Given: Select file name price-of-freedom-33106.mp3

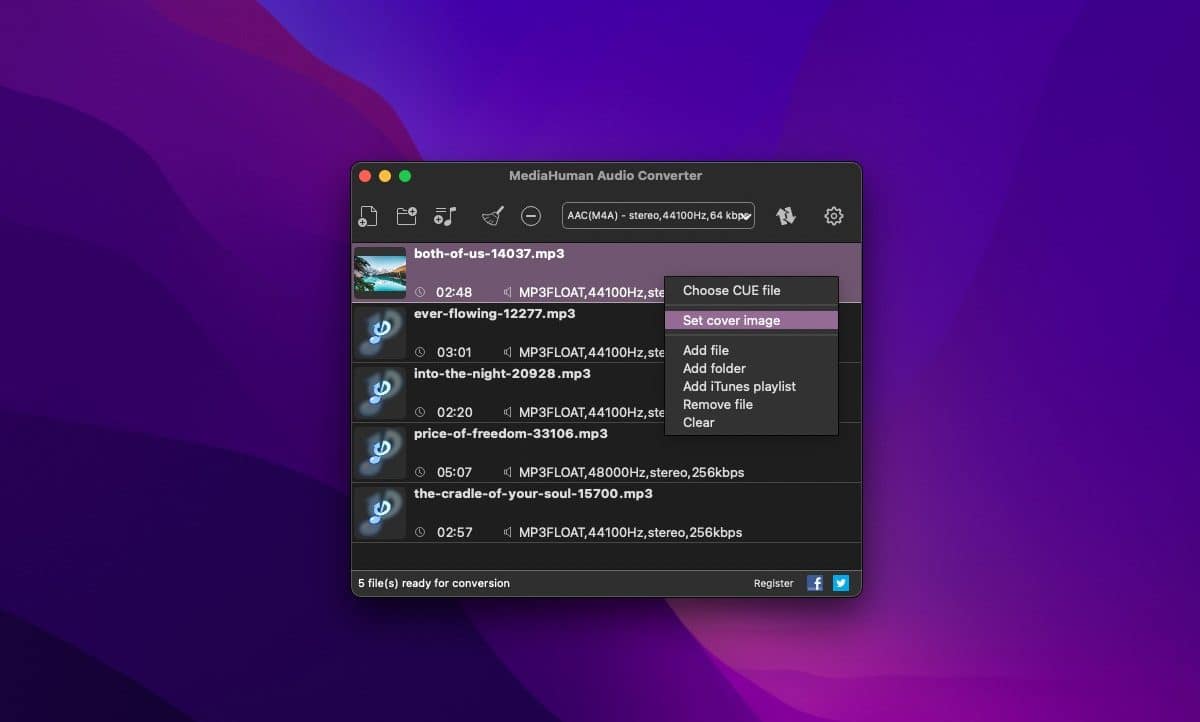Looking at the screenshot, I should tap(510, 434).
